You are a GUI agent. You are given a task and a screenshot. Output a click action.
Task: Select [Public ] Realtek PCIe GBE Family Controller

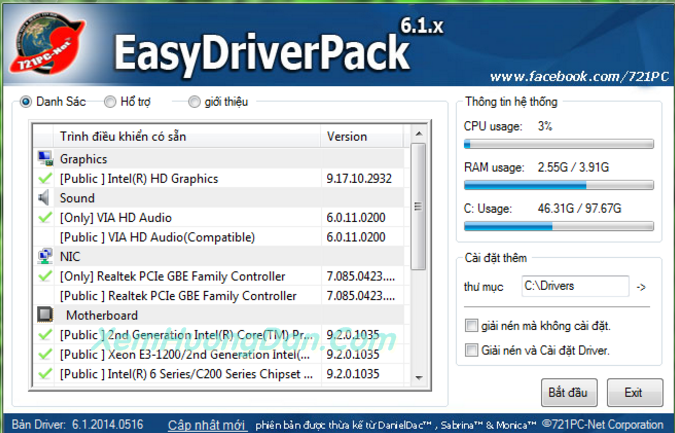(x=219, y=296)
